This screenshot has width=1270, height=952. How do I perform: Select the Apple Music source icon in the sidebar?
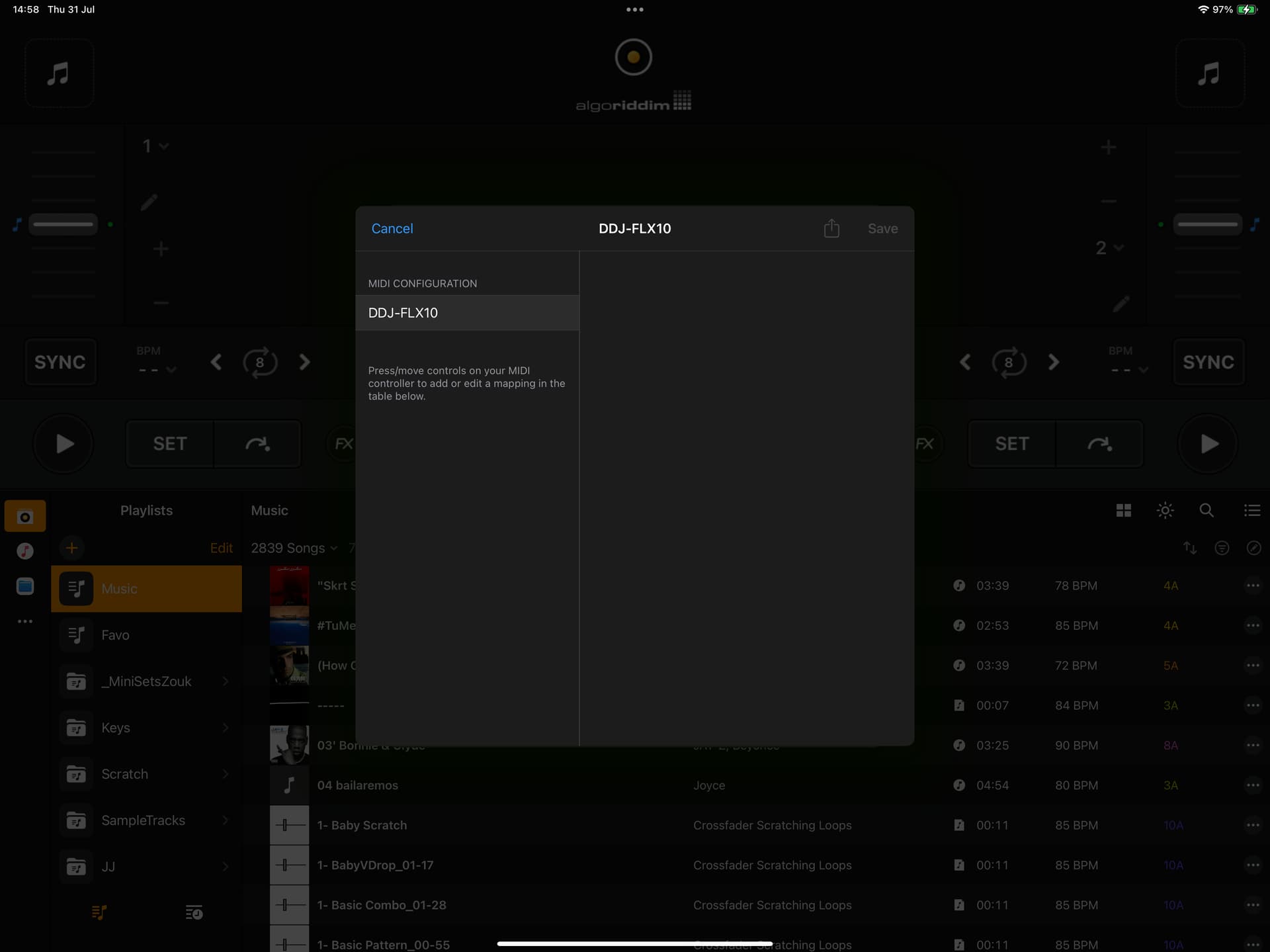coord(25,550)
